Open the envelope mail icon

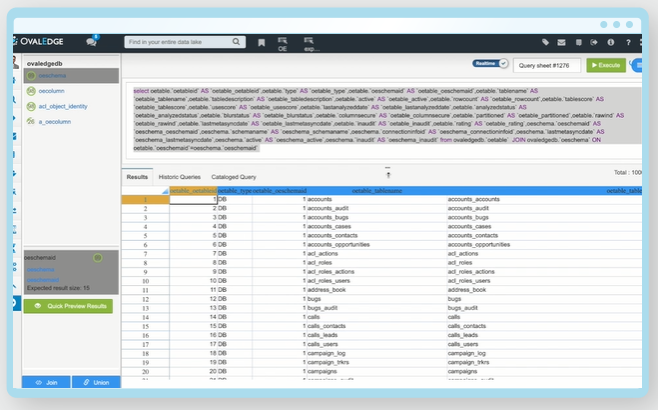click(x=561, y=43)
